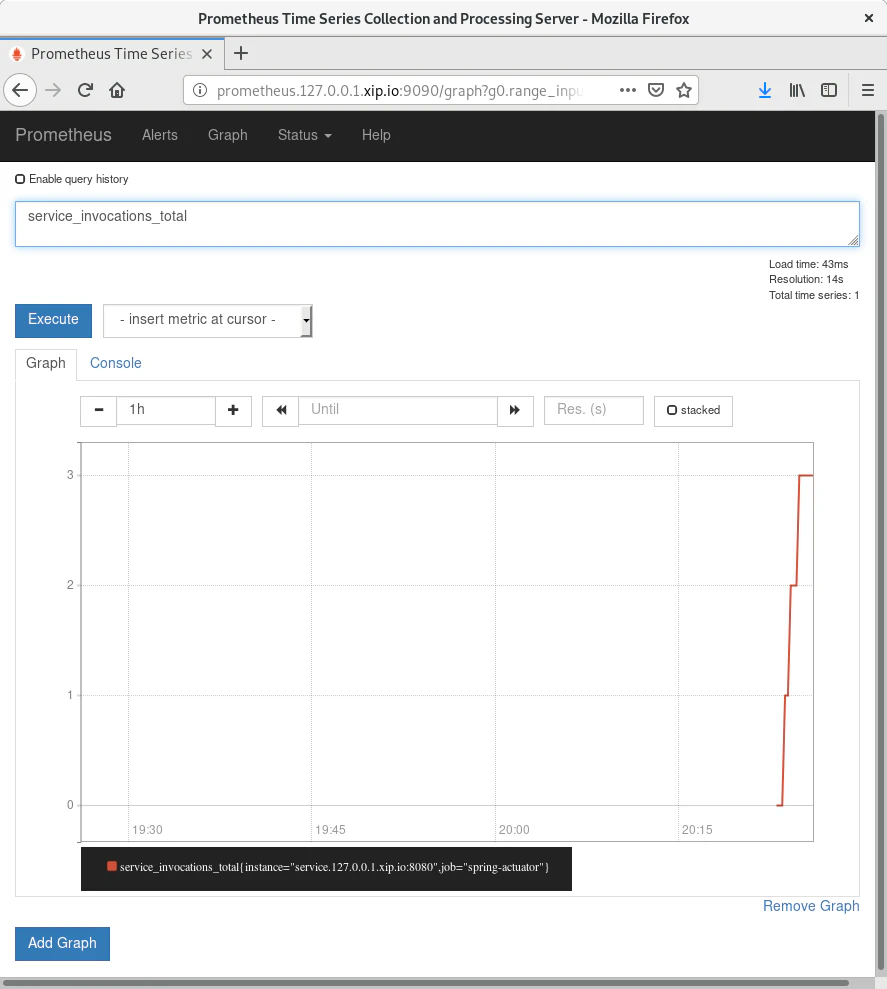Switch to the Console tab
Screen dimensions: 887x989
(116, 363)
